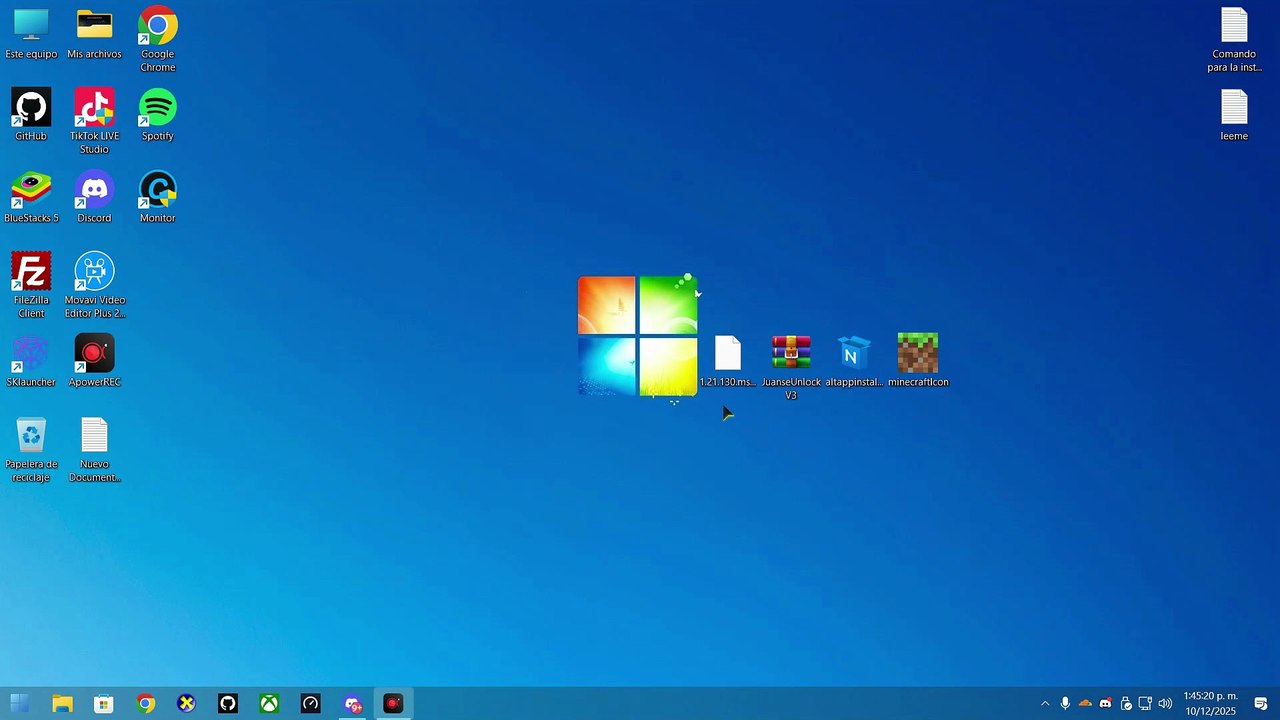Click the Discord system tray icon

point(1105,704)
